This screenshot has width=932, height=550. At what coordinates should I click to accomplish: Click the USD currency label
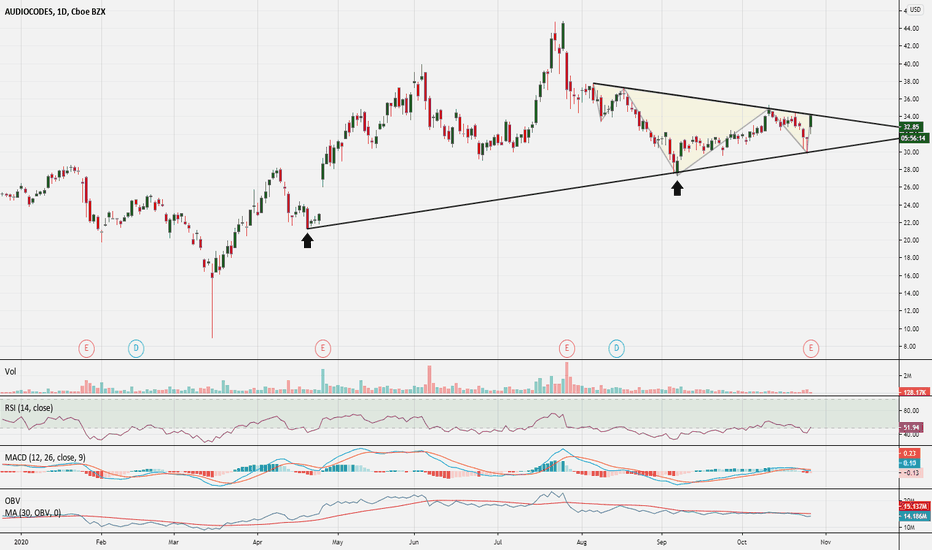[915, 10]
